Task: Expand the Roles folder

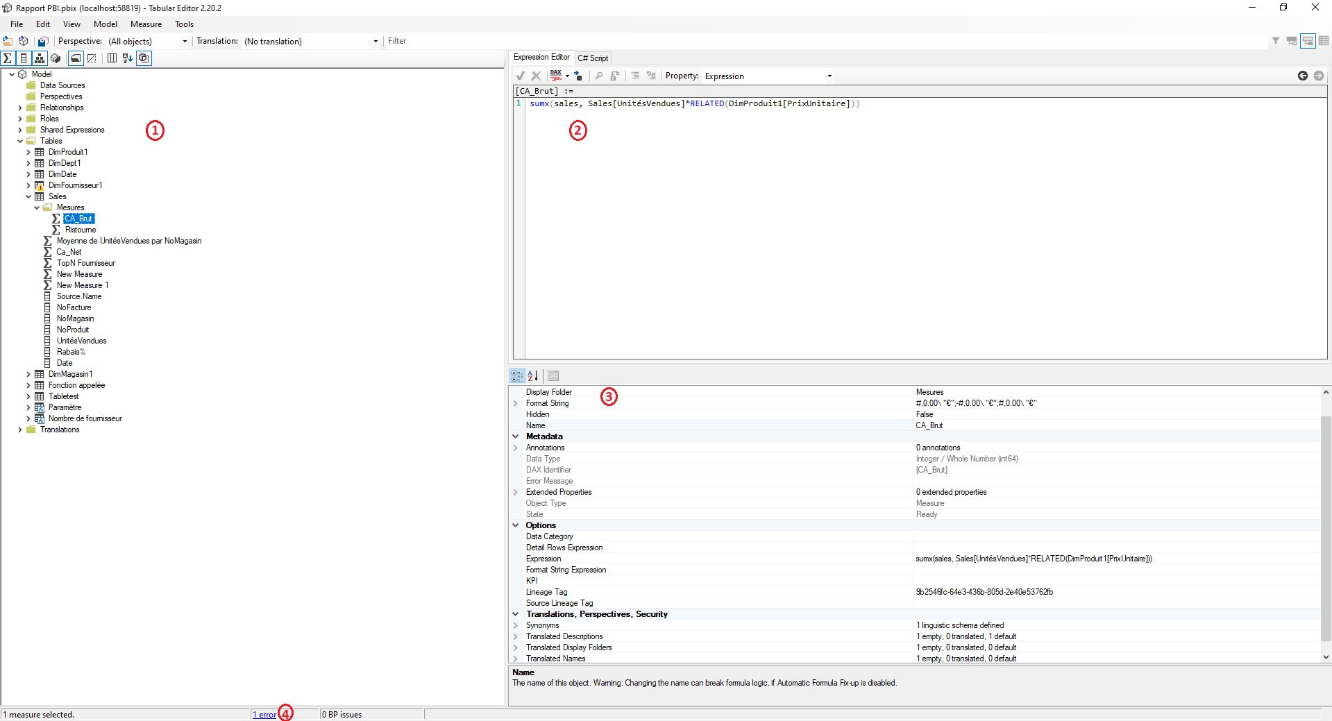Action: click(20, 118)
